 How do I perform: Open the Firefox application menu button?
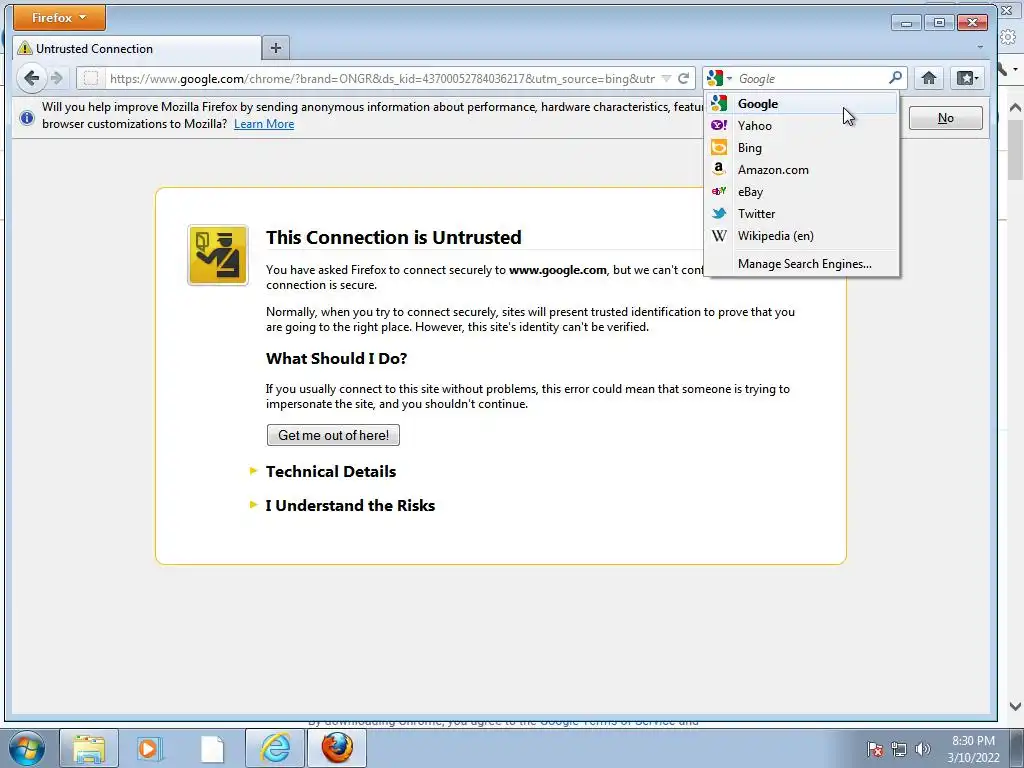pos(59,18)
